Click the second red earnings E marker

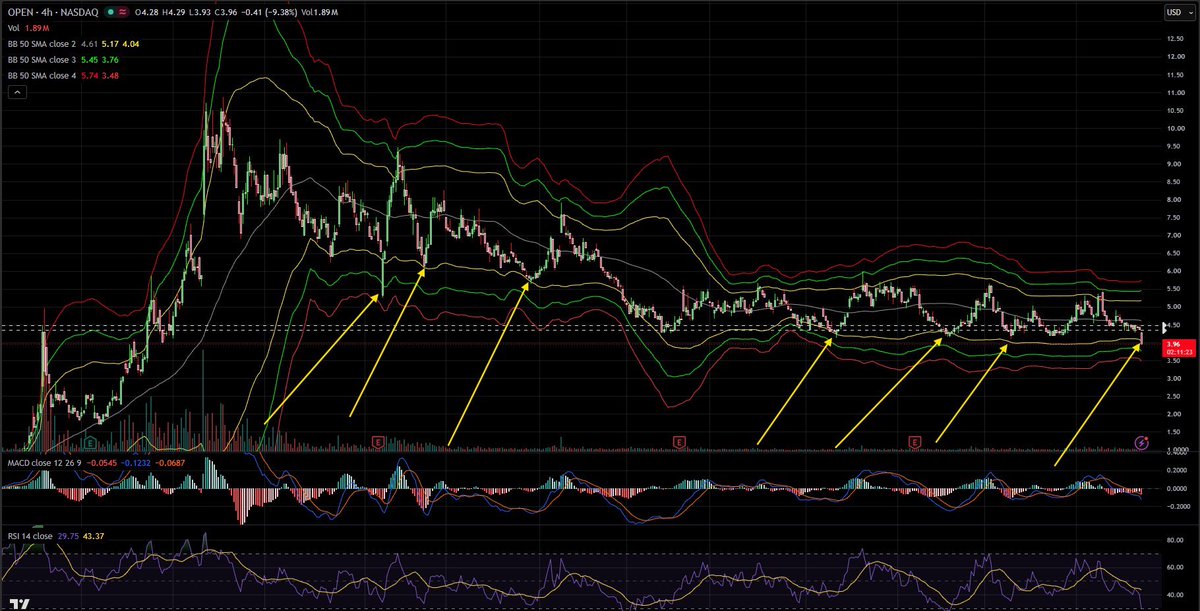679,441
